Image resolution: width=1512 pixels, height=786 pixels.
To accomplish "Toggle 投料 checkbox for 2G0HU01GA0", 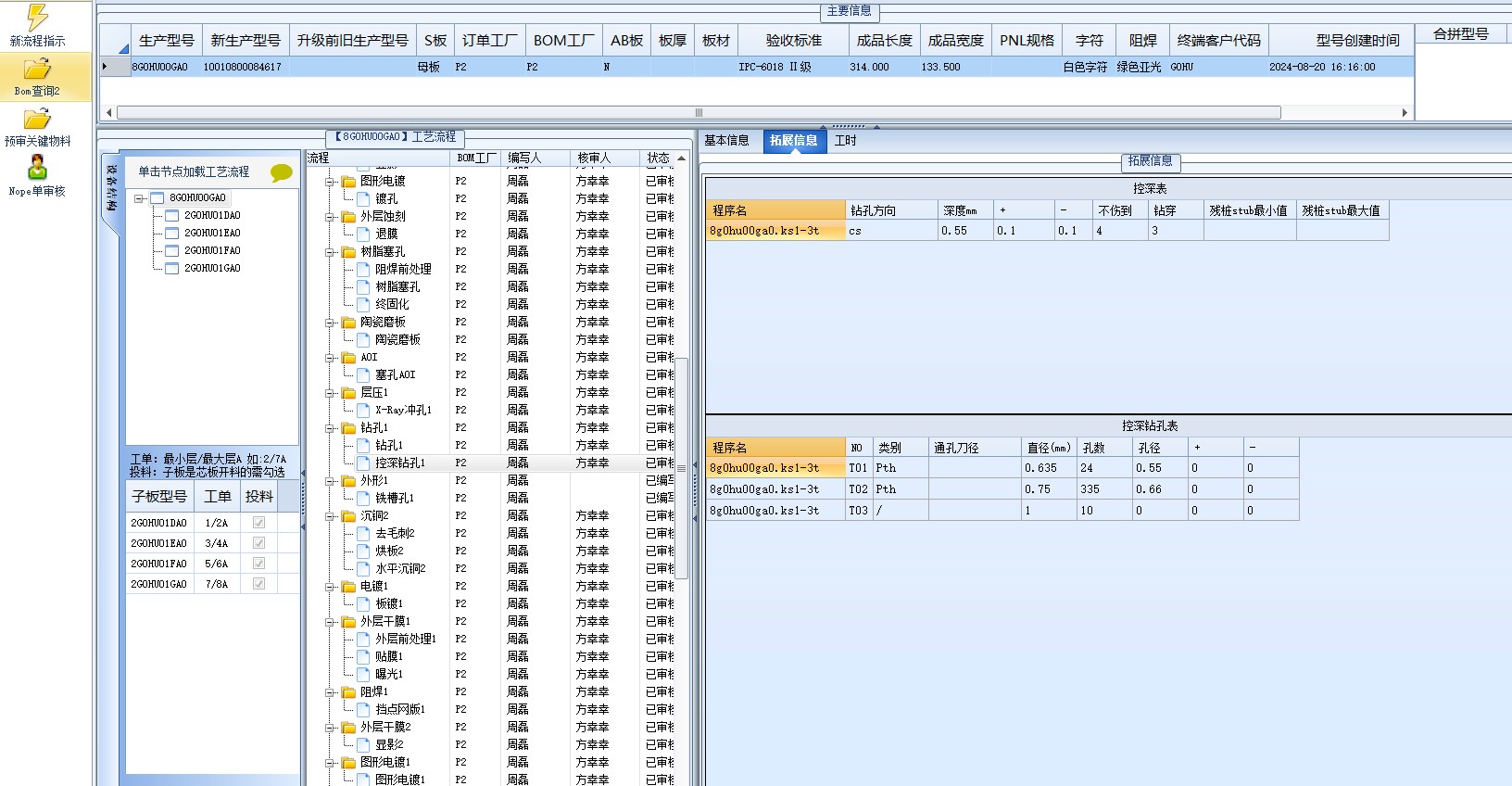I will 258,584.
